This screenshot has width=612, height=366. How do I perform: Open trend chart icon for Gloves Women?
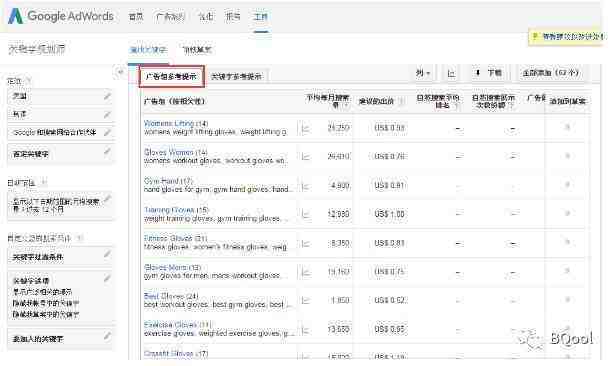click(306, 156)
